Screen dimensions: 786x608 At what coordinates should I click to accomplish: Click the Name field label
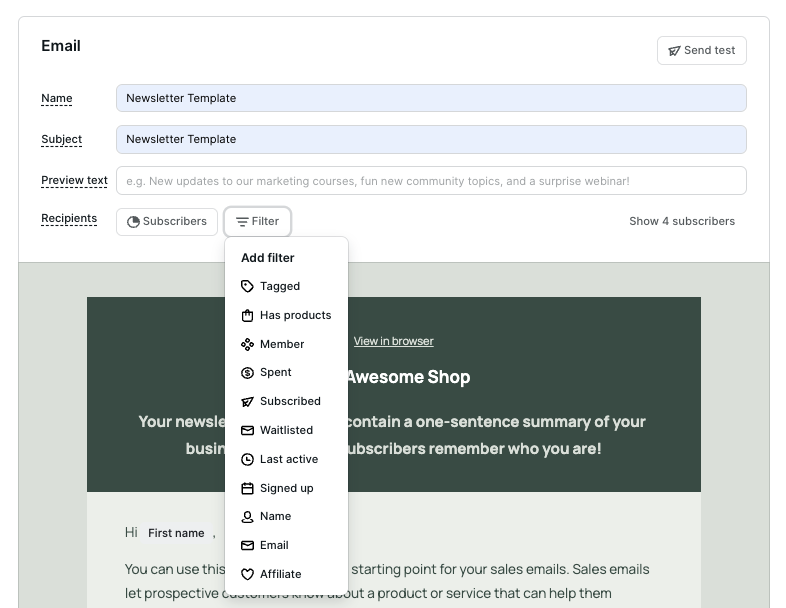click(x=57, y=98)
